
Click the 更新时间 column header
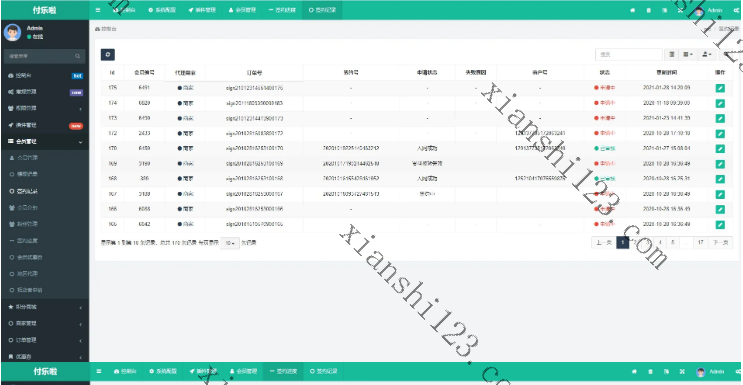667,73
